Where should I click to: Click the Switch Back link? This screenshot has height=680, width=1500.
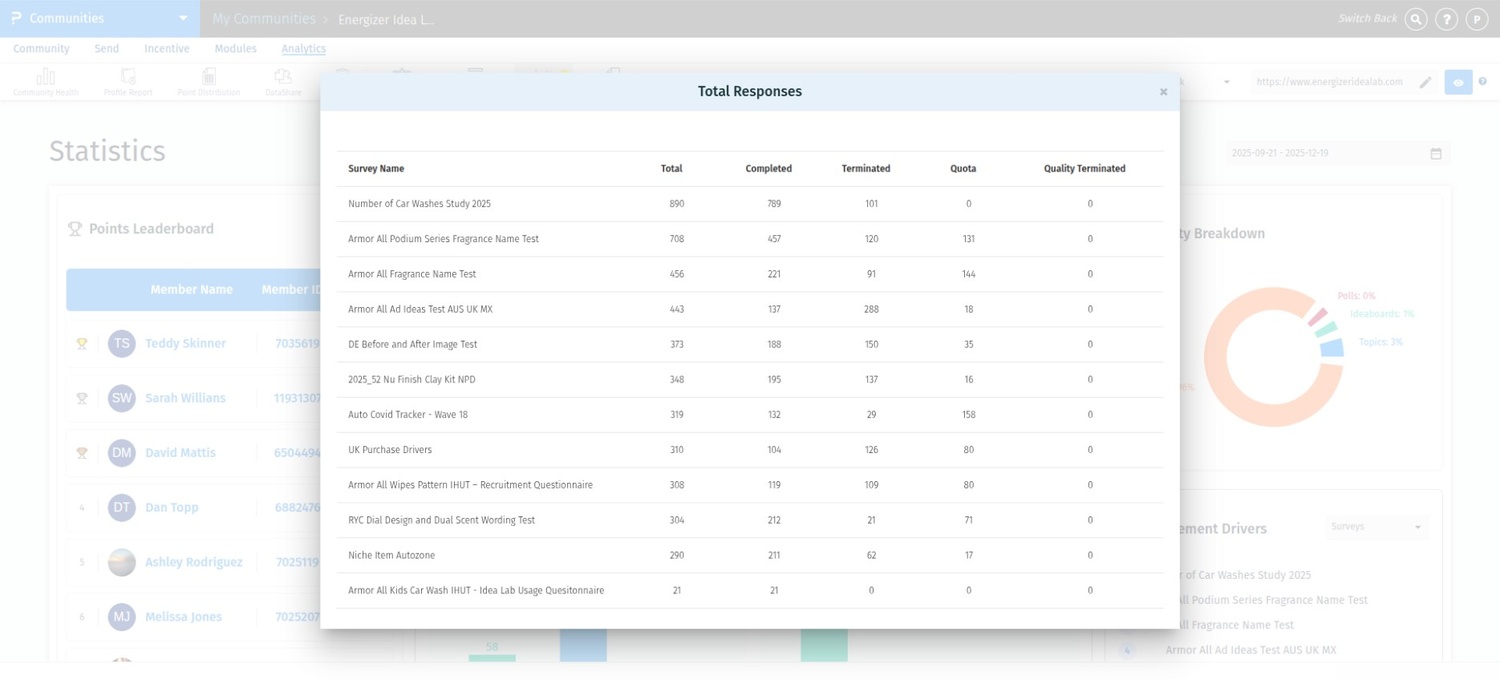click(1367, 18)
